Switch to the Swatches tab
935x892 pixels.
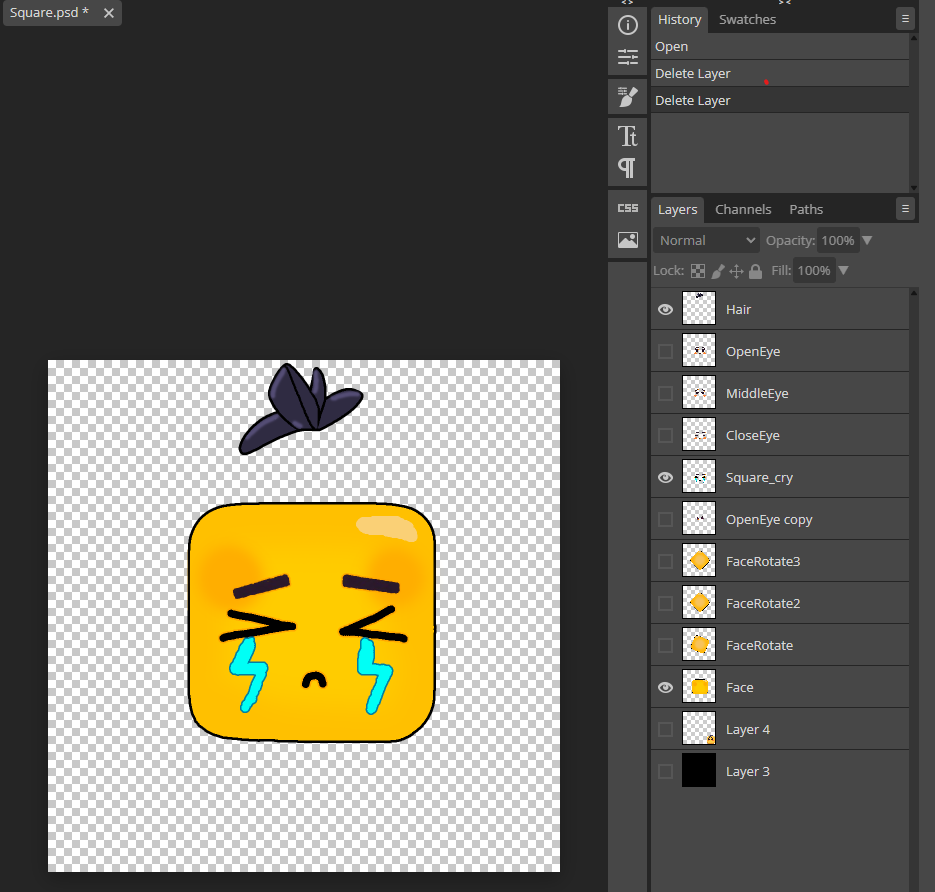(x=747, y=20)
